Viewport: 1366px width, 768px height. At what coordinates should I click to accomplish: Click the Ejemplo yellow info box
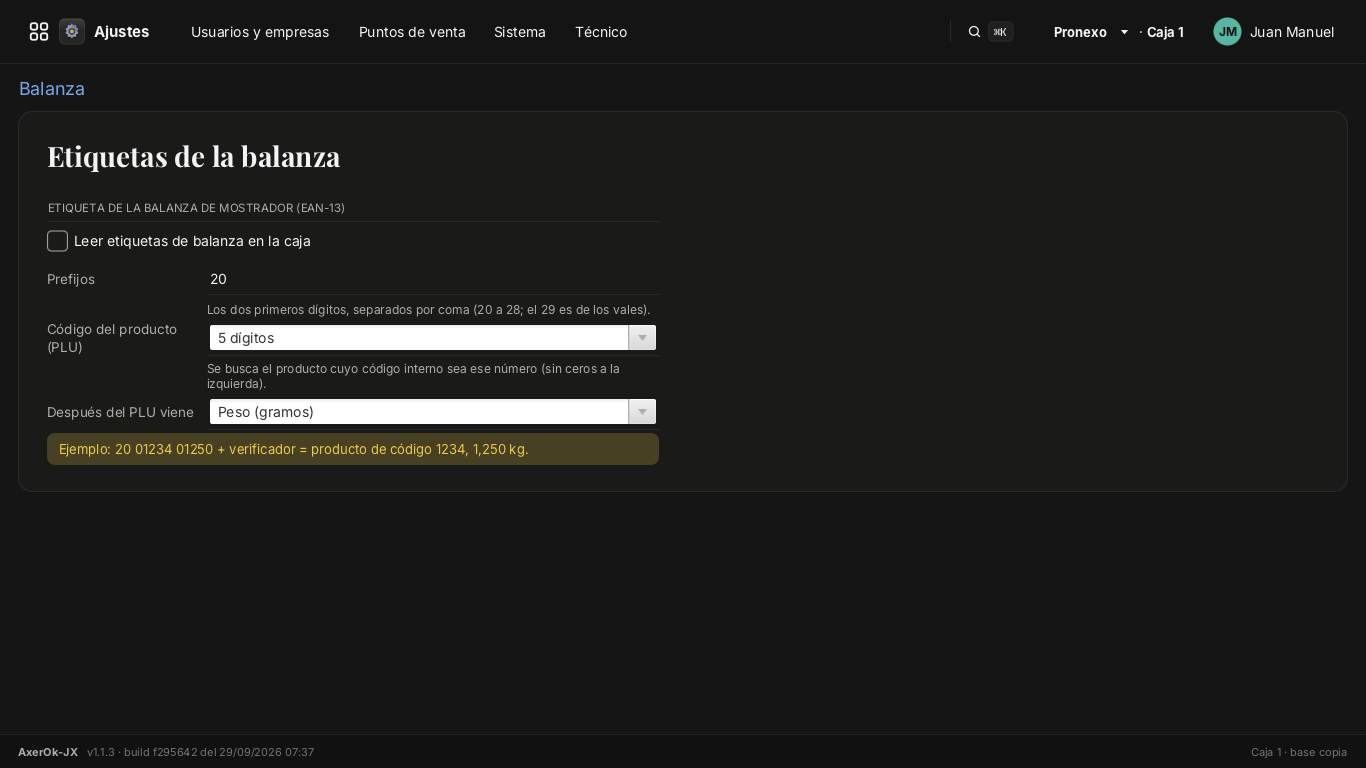pos(353,449)
